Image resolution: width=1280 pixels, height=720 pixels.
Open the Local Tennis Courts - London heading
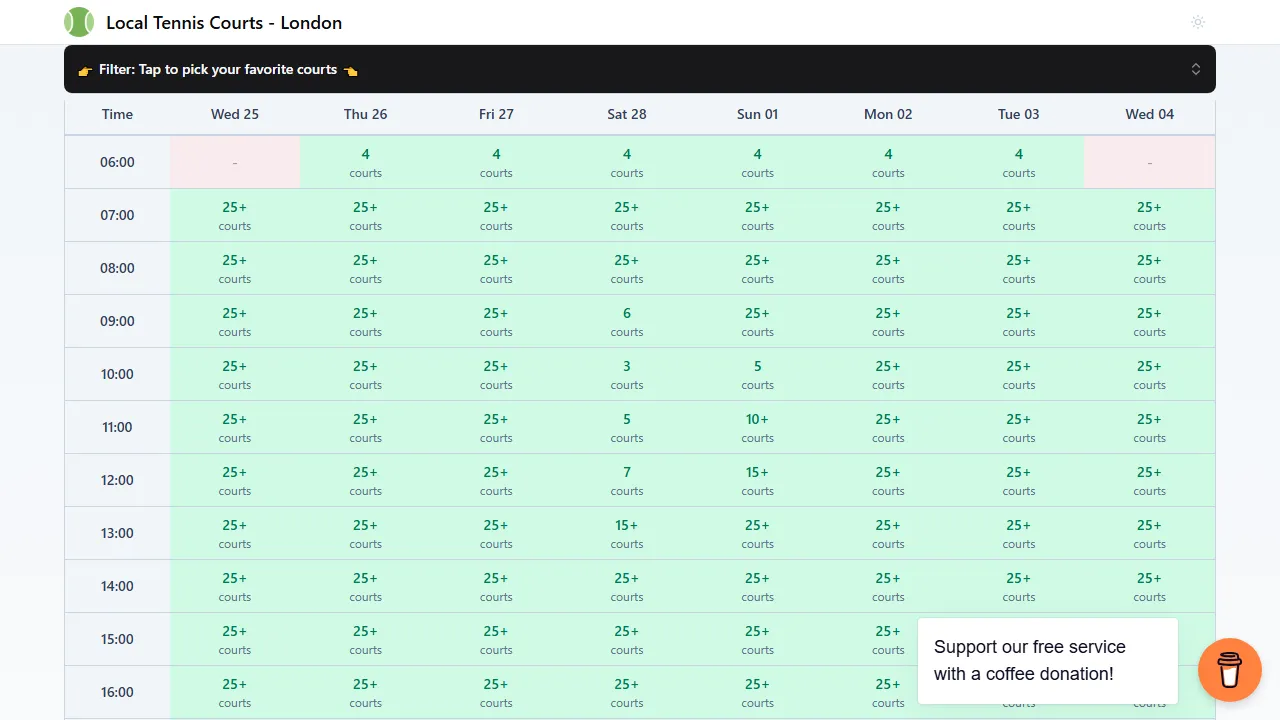pos(223,22)
